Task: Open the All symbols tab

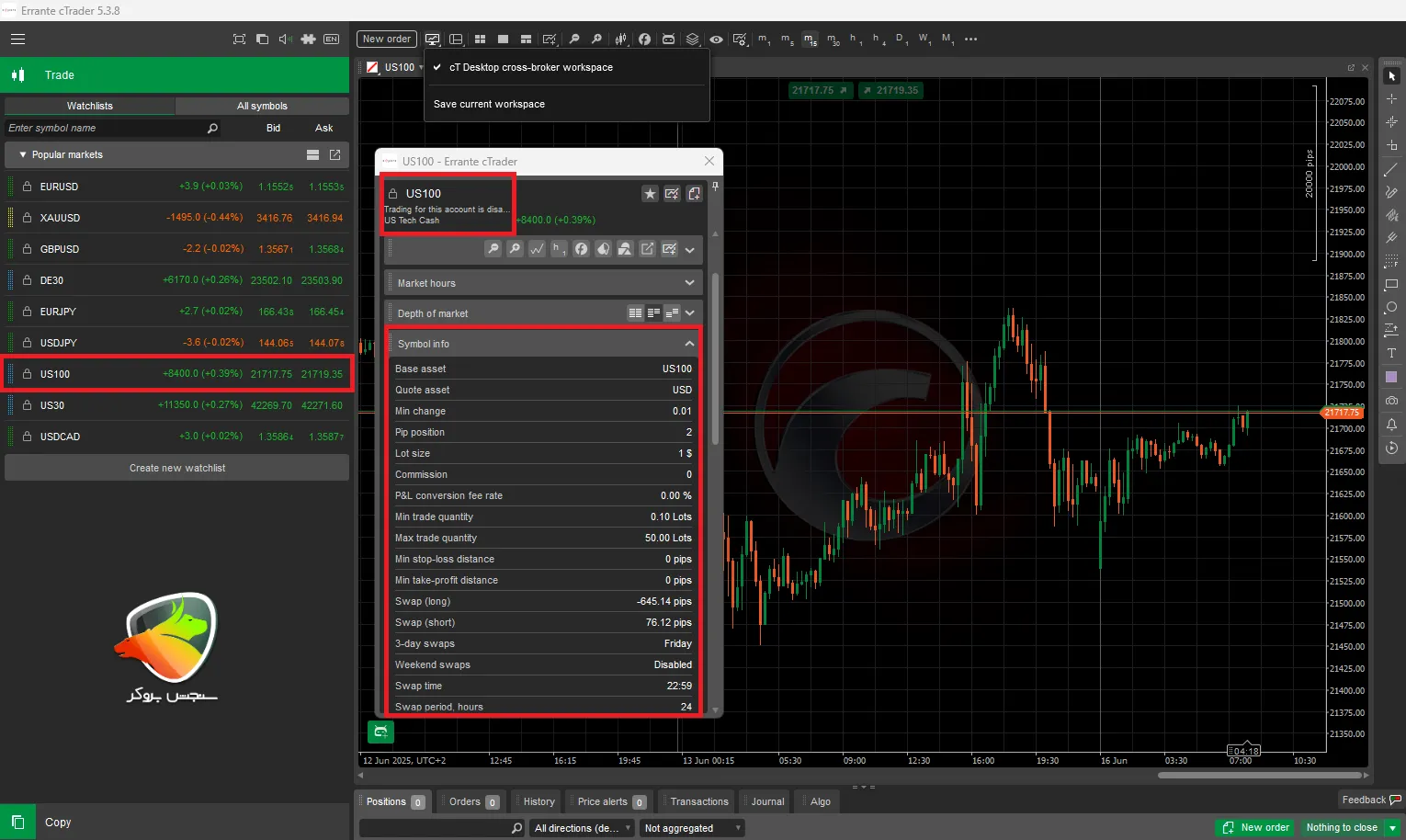Action: click(x=264, y=106)
